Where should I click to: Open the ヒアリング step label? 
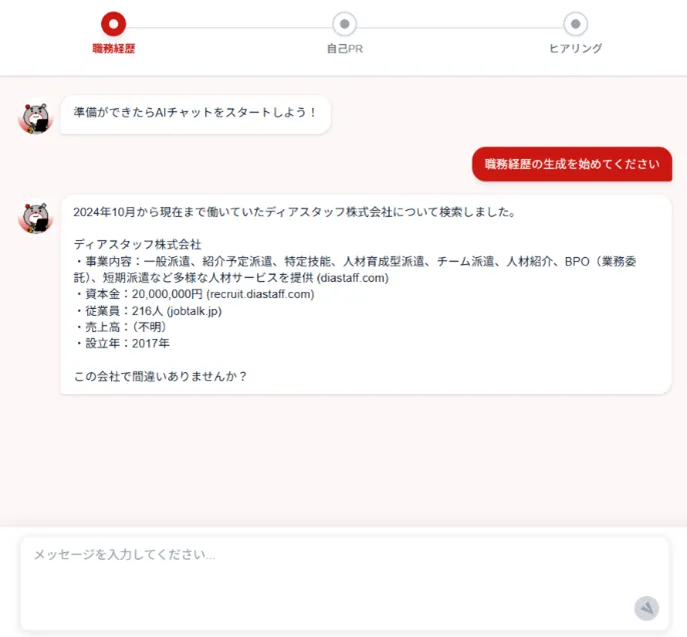[x=575, y=48]
